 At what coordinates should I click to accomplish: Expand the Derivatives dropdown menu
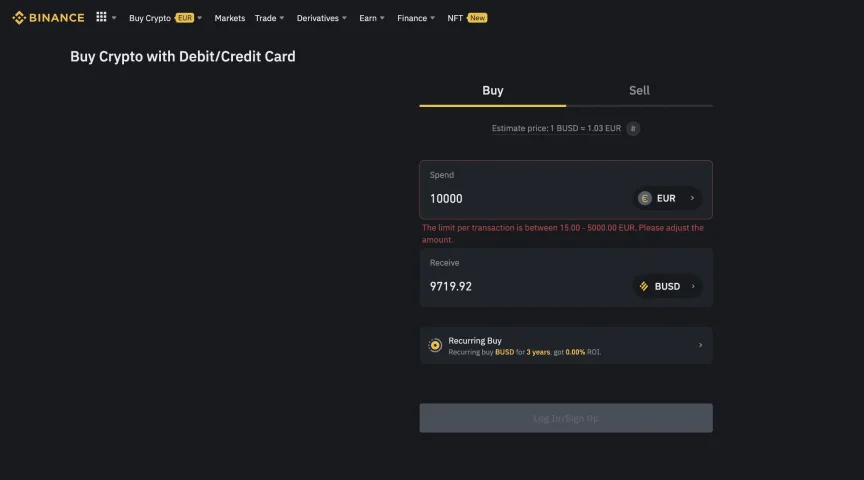click(x=322, y=18)
